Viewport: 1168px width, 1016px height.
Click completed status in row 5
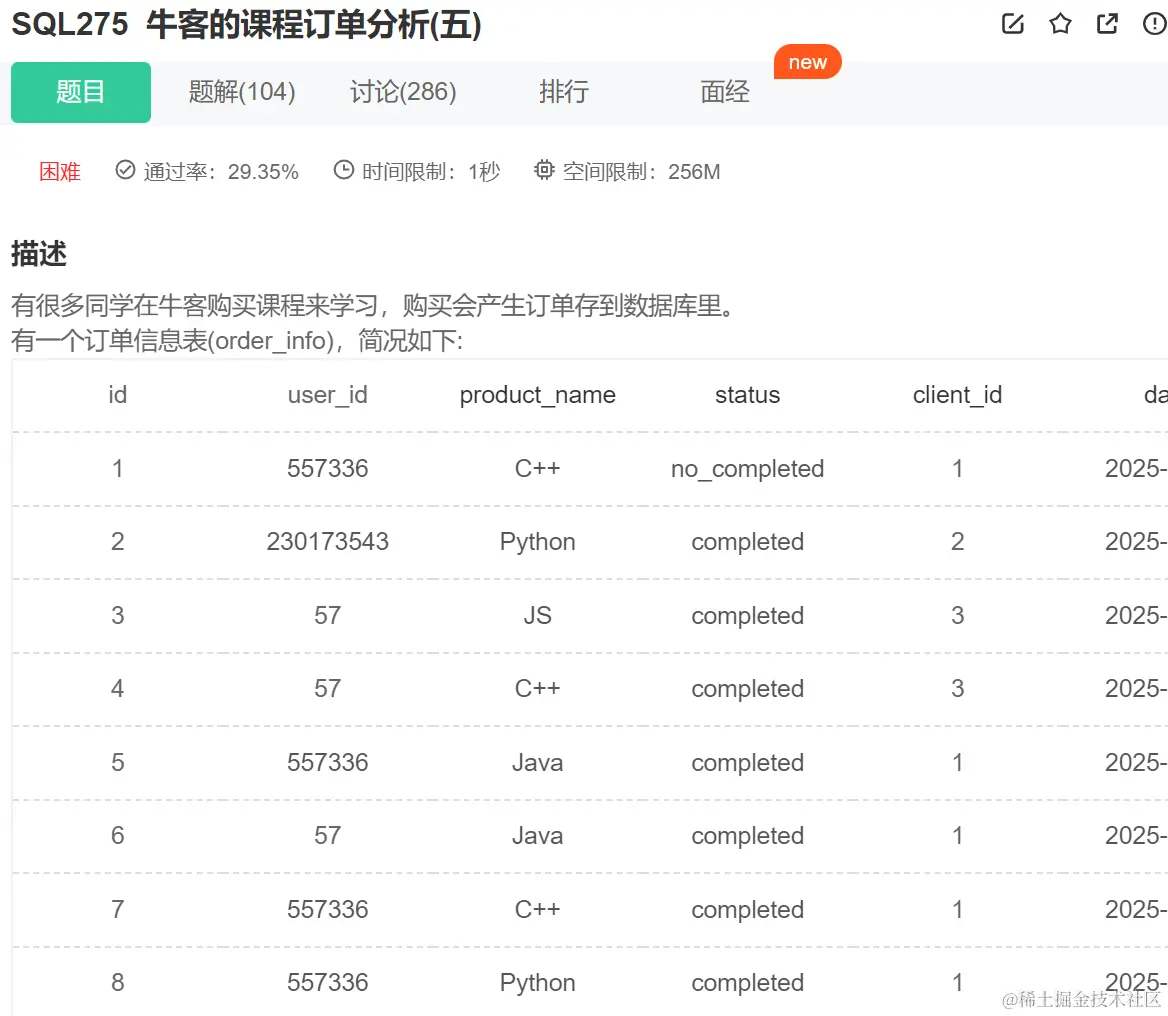click(748, 763)
